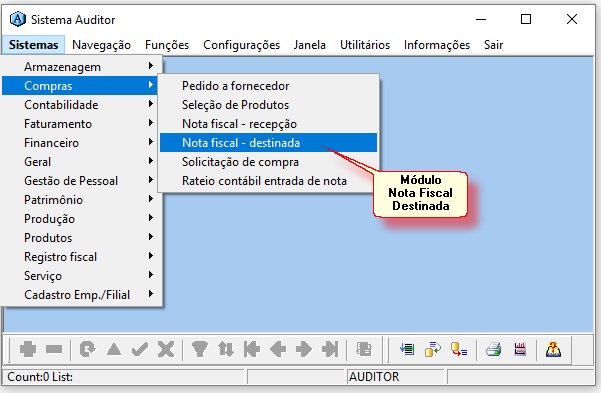Select the Compras menu entry

pyautogui.click(x=80, y=86)
